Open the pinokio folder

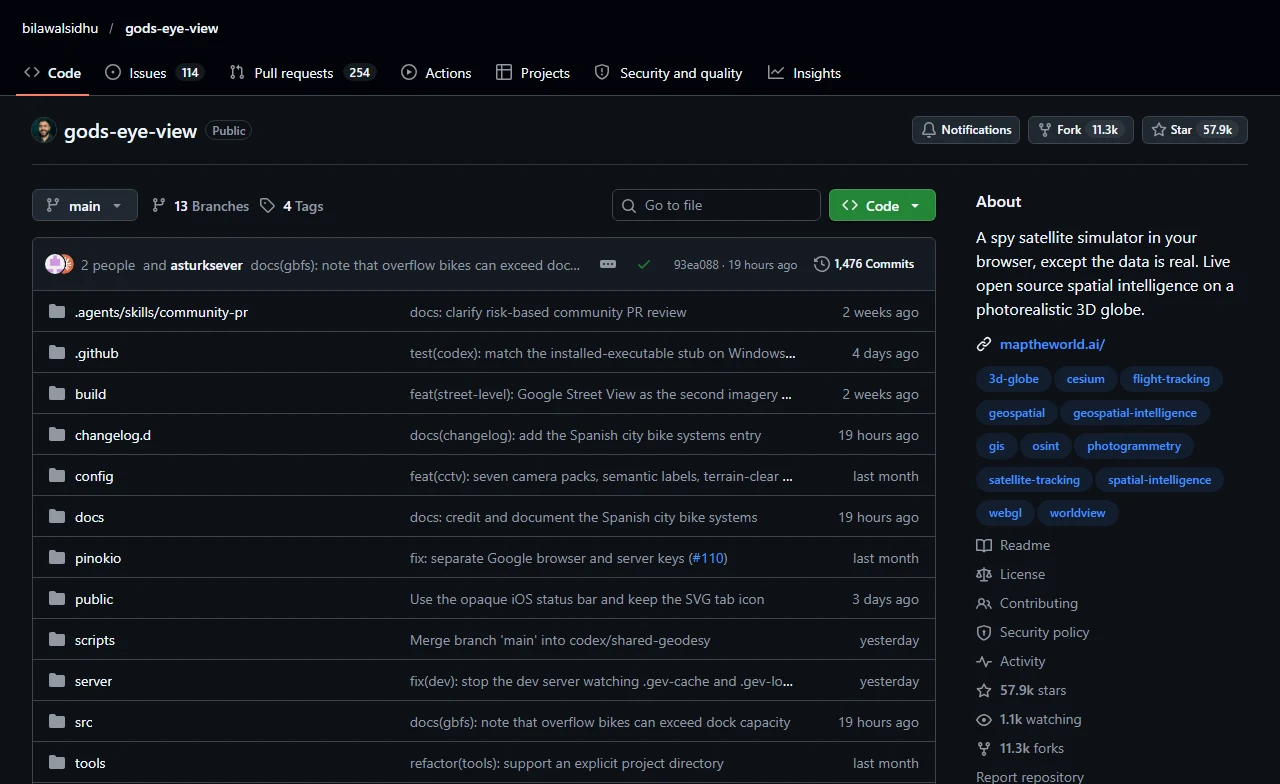point(98,558)
